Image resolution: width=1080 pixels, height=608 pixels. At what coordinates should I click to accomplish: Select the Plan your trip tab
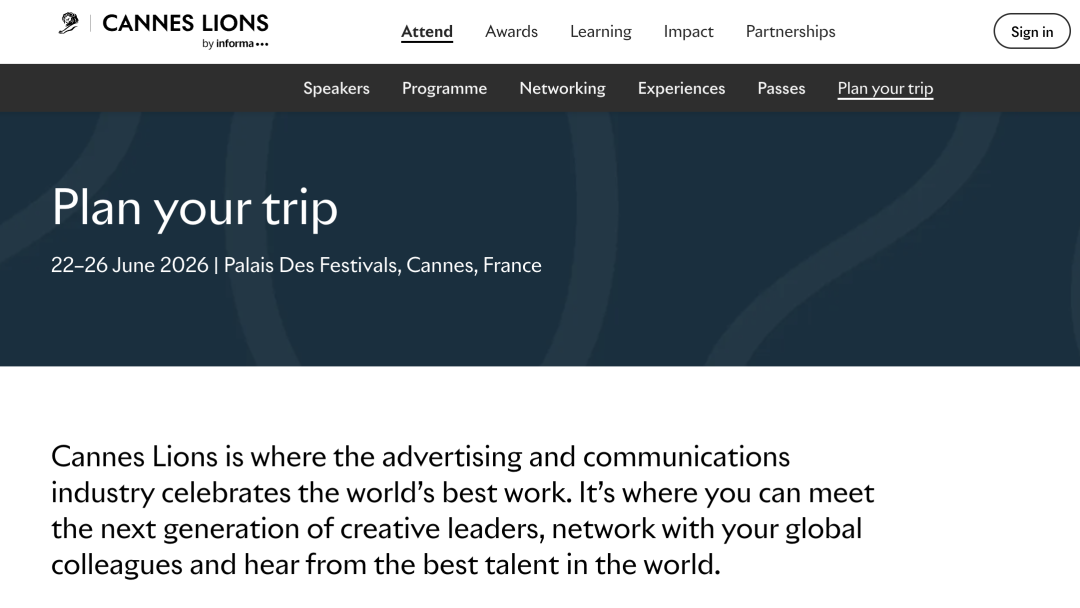tap(885, 88)
